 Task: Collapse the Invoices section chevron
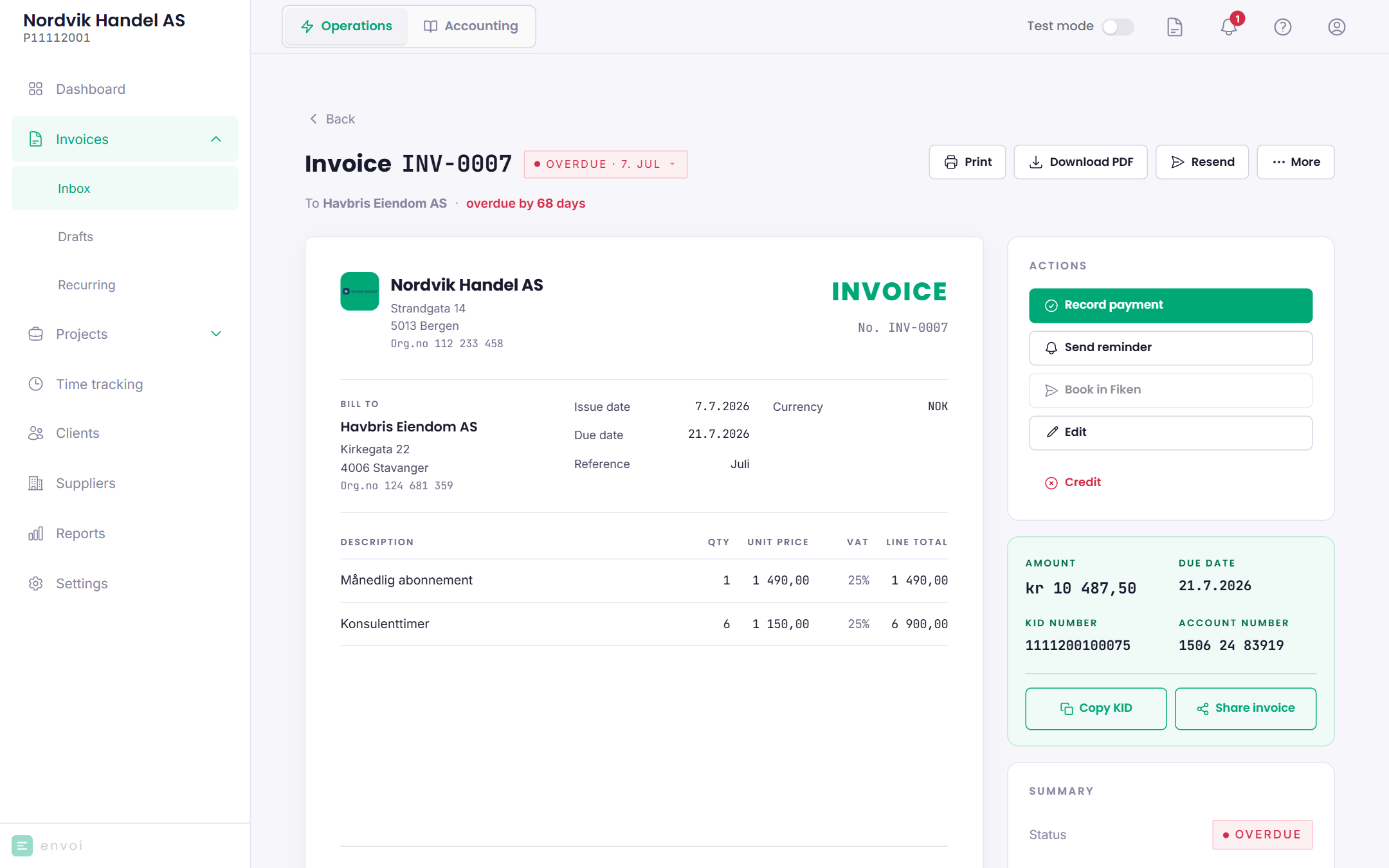[x=216, y=139]
